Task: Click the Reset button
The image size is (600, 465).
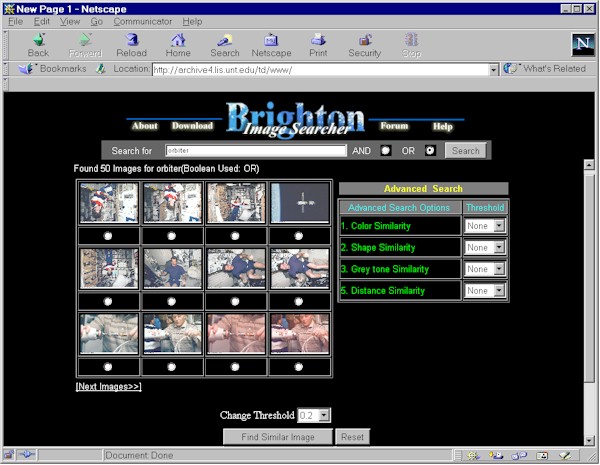Action: (x=352, y=437)
